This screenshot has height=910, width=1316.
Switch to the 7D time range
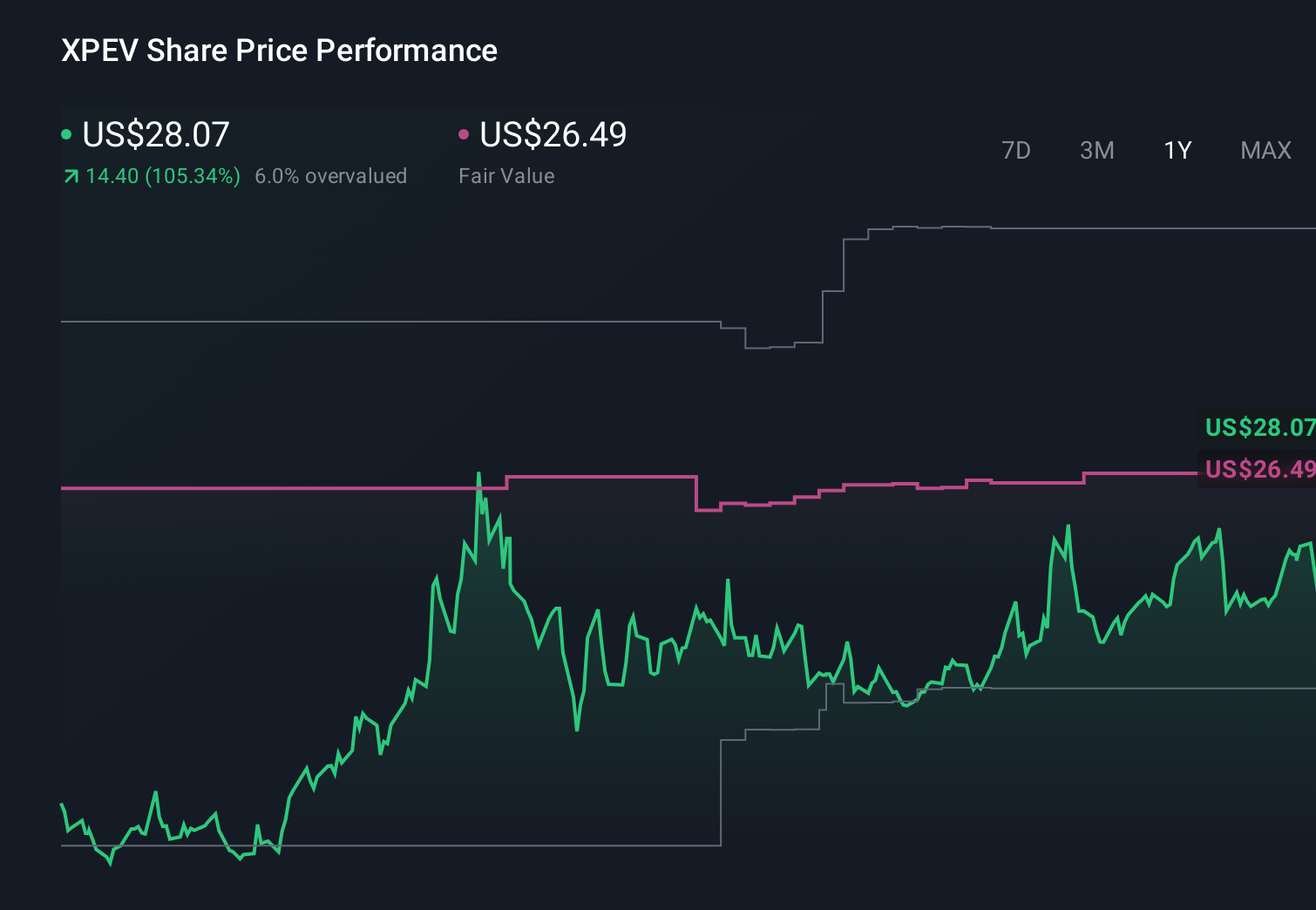pos(1016,150)
